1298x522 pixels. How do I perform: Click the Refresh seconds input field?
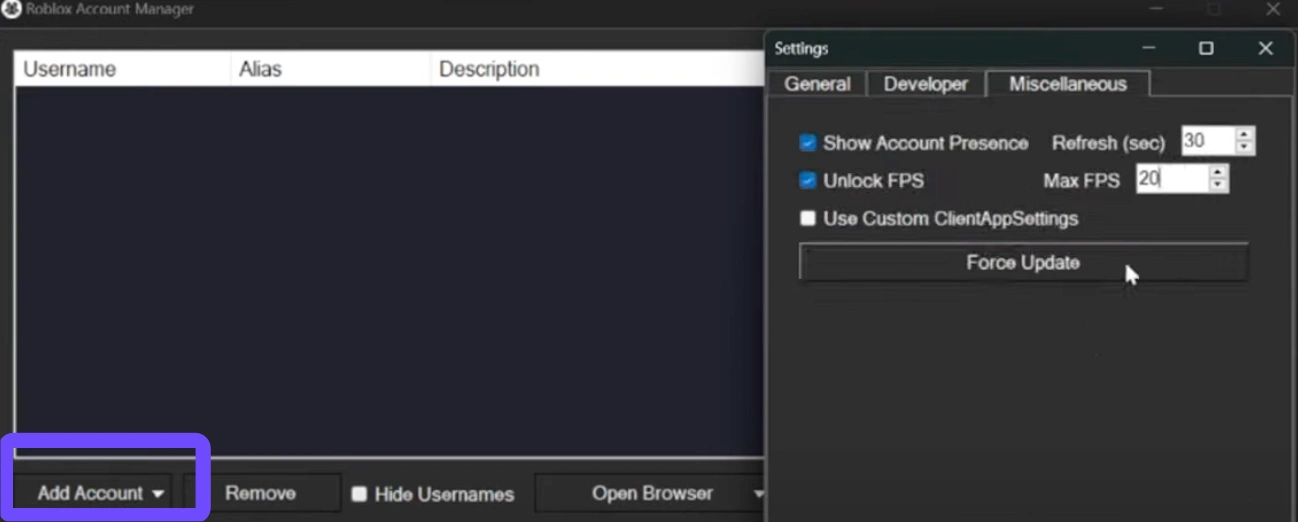point(1207,141)
